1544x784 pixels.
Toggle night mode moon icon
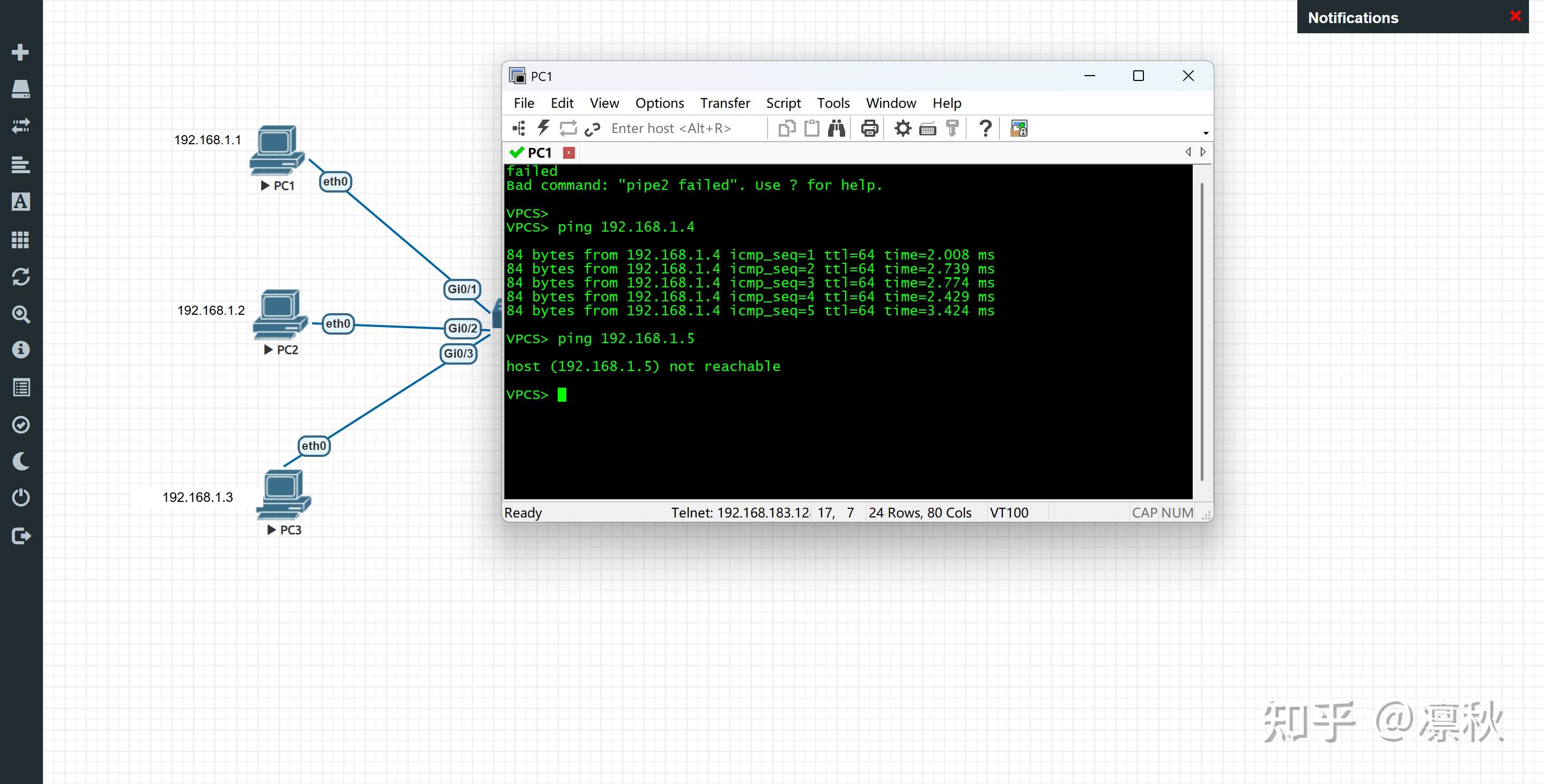pos(20,461)
